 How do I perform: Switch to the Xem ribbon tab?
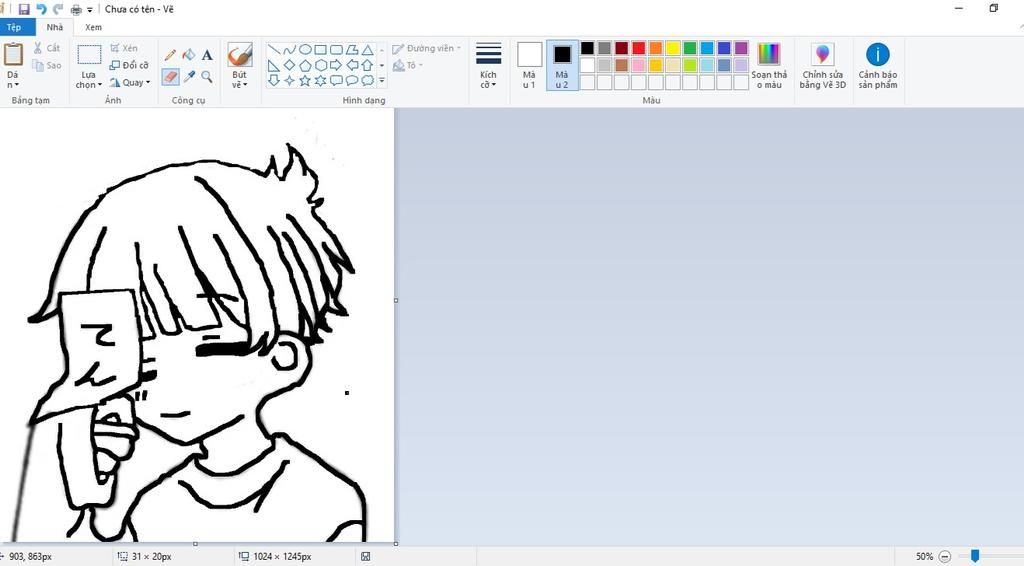[93, 27]
